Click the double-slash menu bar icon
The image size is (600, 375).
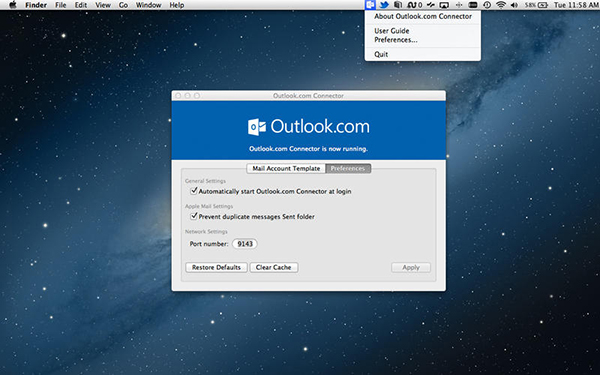[431, 5]
